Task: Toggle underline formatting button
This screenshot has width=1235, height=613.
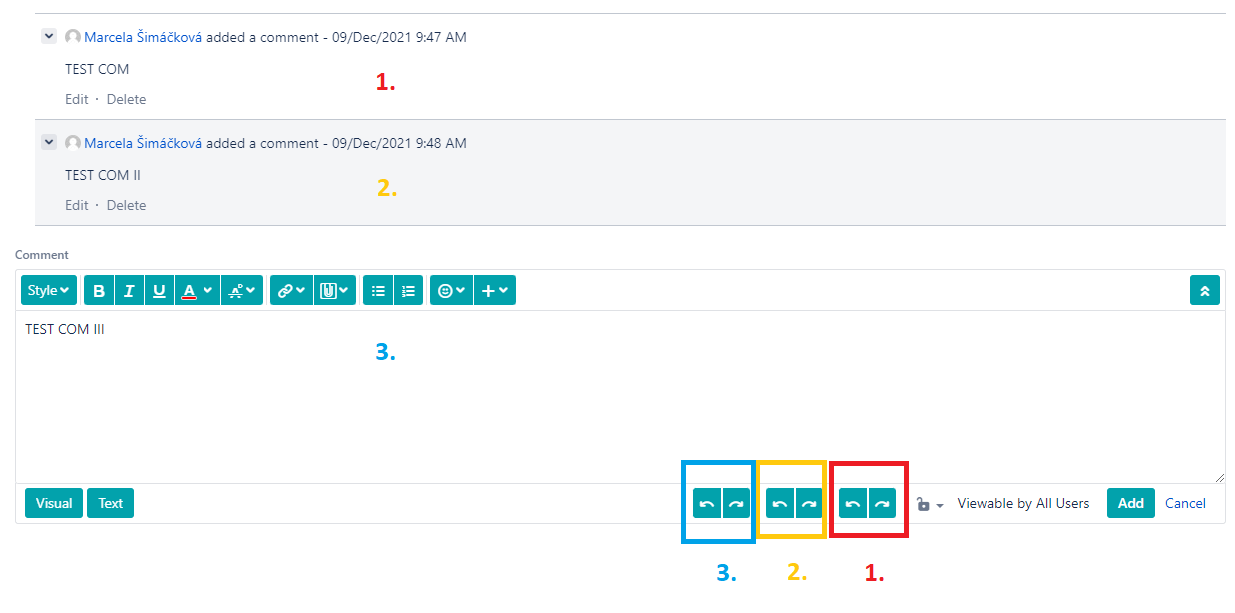Action: (x=159, y=291)
